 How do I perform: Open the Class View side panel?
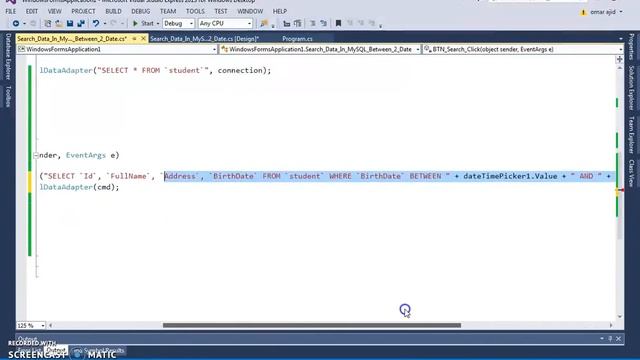[x=631, y=173]
